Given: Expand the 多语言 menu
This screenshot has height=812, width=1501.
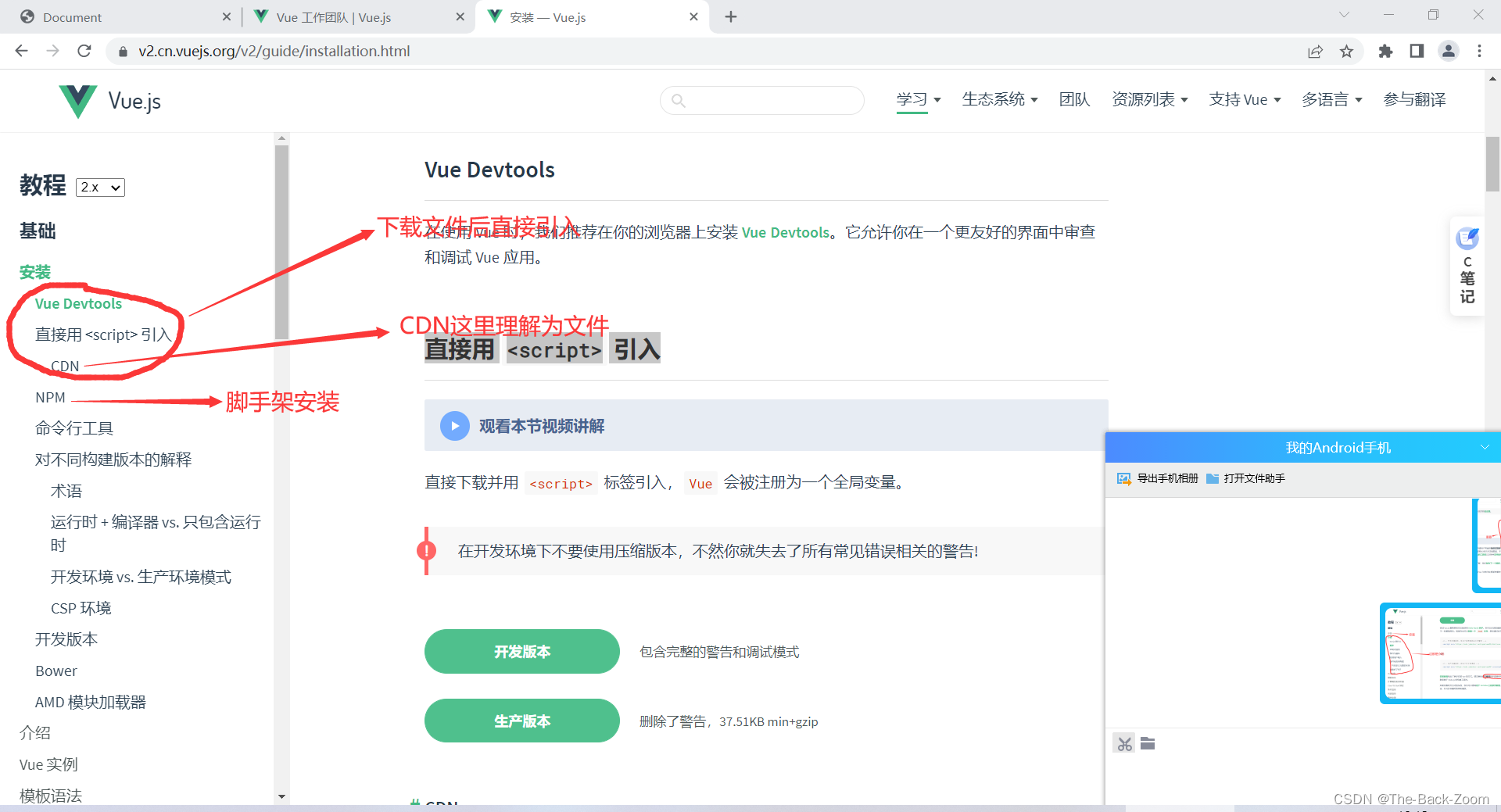Looking at the screenshot, I should click(x=1332, y=99).
